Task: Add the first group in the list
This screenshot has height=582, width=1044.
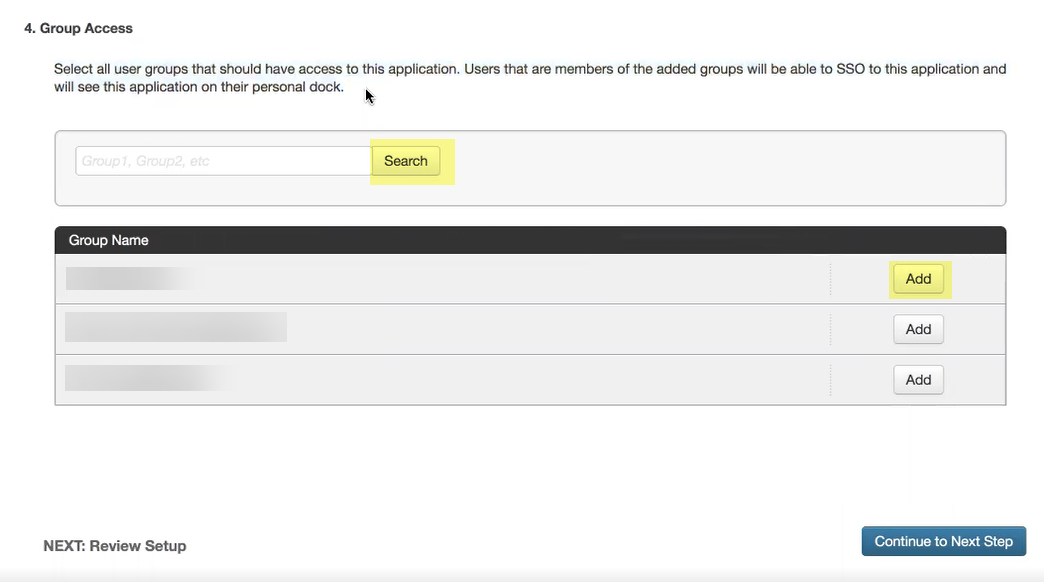Action: click(918, 279)
